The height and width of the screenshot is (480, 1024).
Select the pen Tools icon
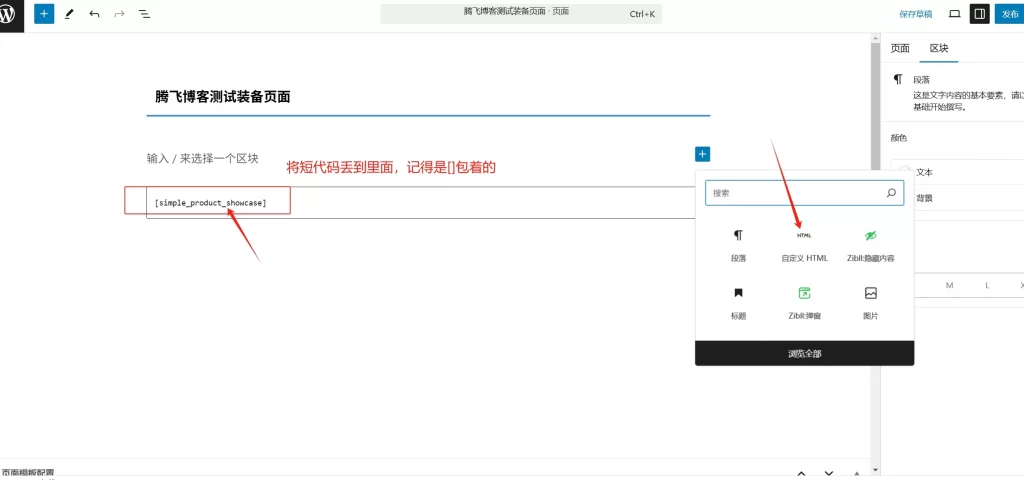(69, 14)
